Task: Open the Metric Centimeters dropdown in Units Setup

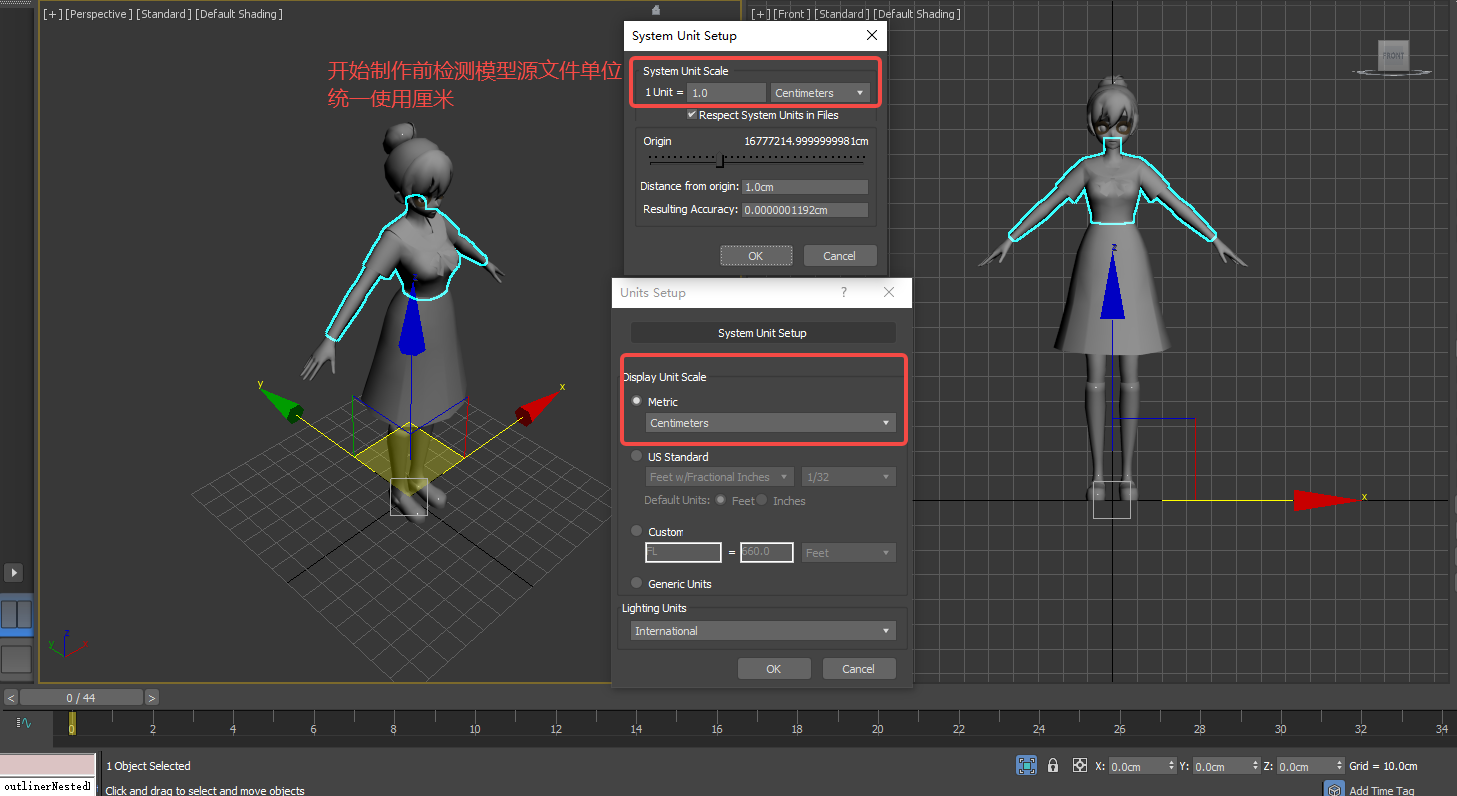Action: pyautogui.click(x=771, y=423)
